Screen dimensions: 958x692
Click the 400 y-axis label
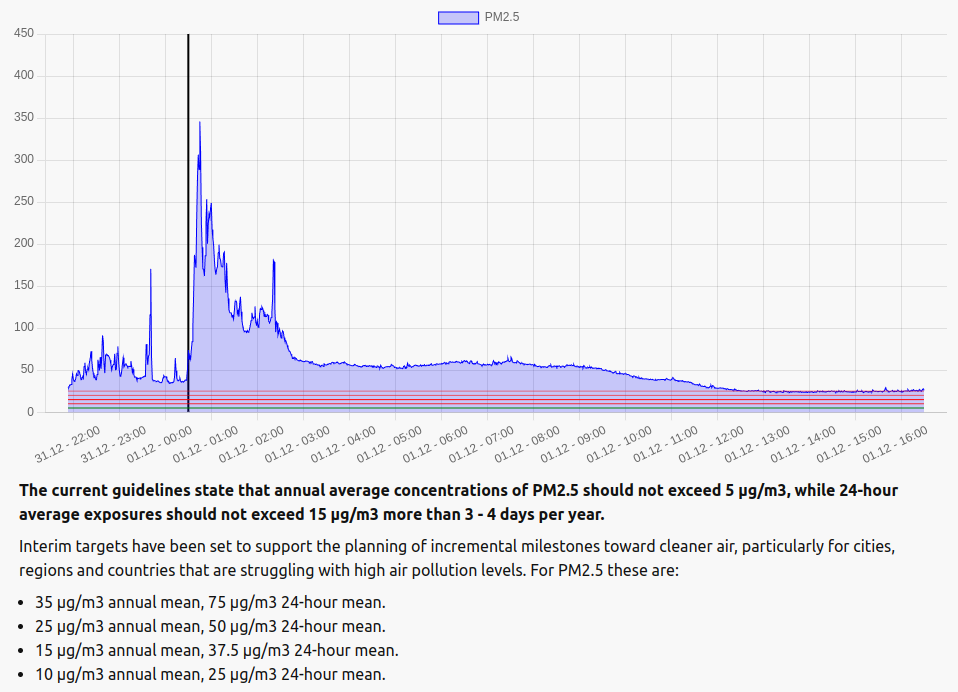(24, 75)
